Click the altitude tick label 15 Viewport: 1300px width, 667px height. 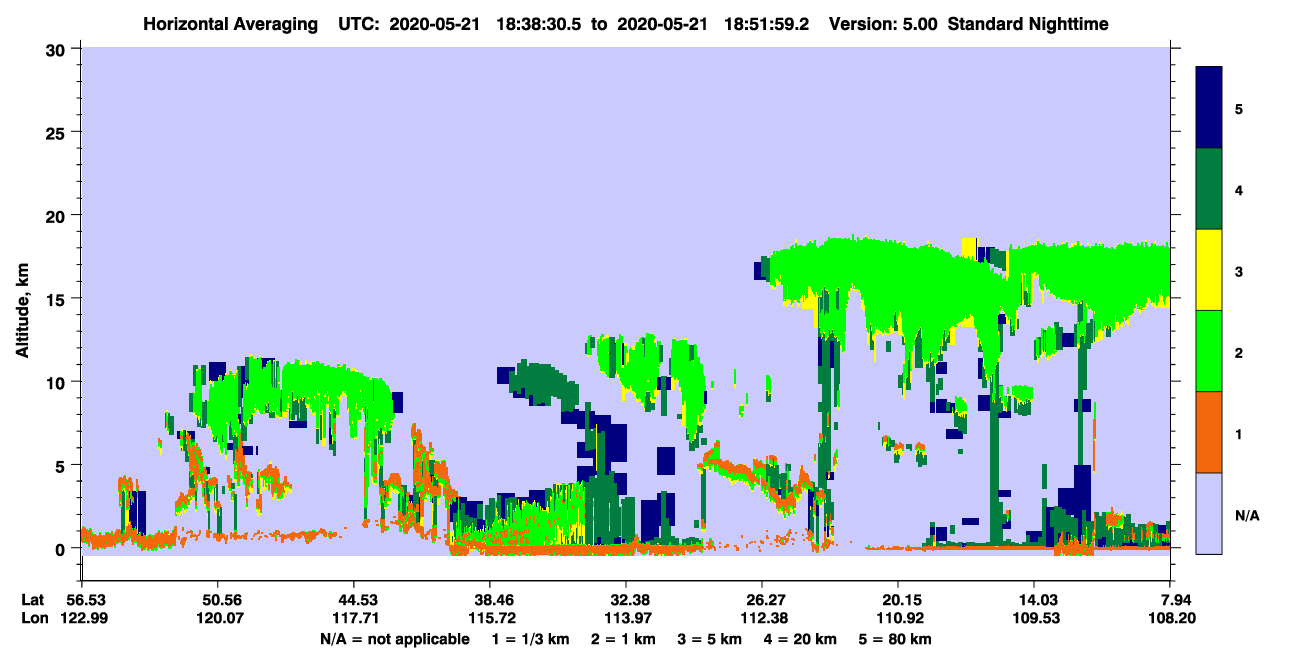point(57,298)
